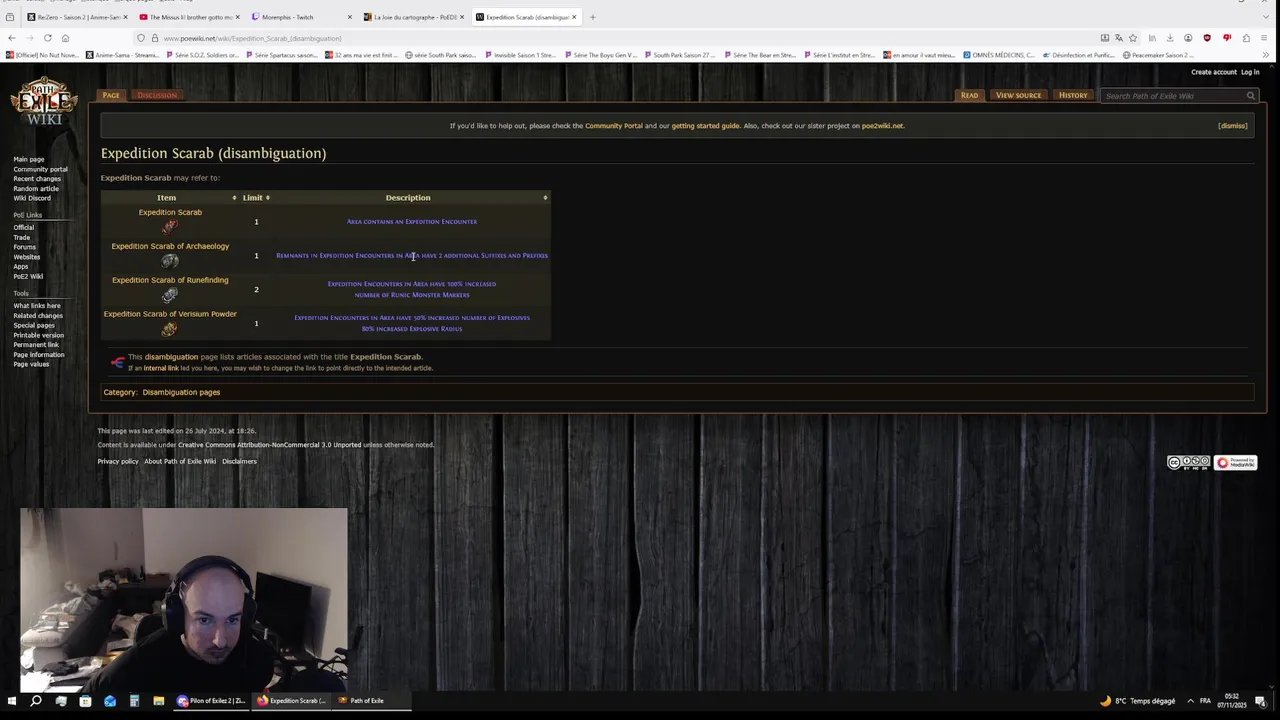This screenshot has width=1280, height=720.
Task: Click the browser back arrow
Action: (11, 38)
